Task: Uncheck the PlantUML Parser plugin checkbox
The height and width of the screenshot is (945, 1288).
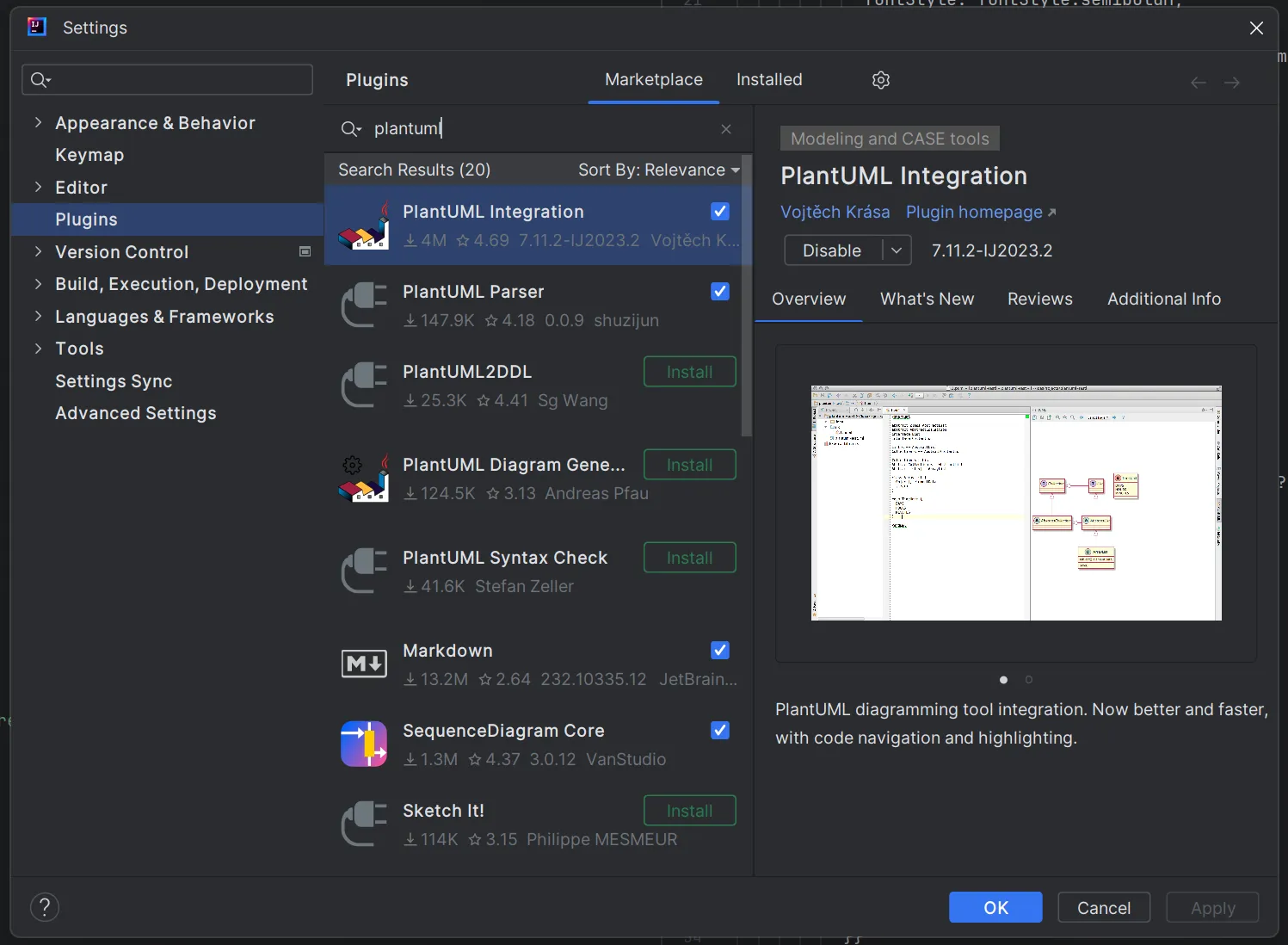Action: 720,291
